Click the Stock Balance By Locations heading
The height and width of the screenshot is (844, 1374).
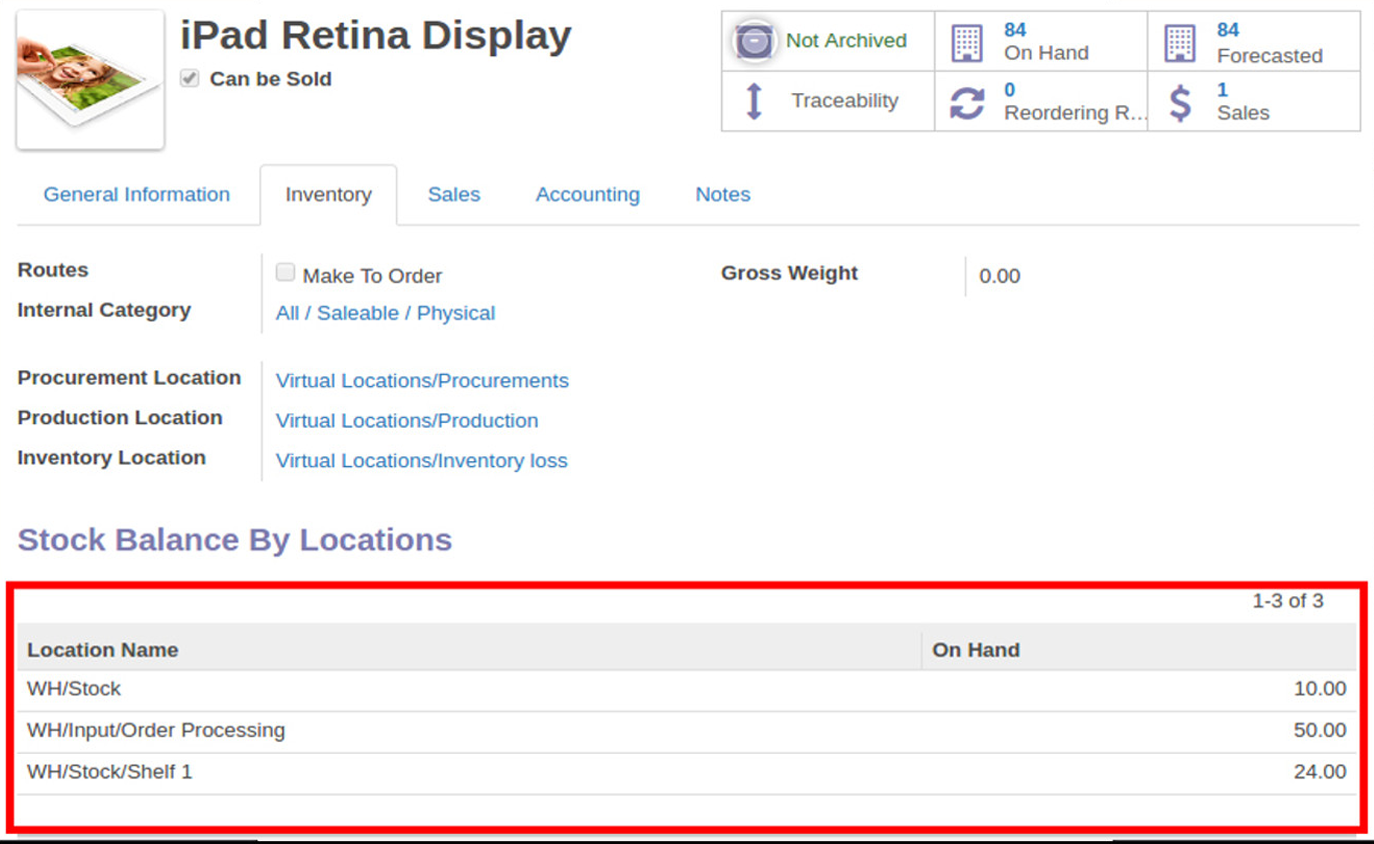pyautogui.click(x=235, y=540)
